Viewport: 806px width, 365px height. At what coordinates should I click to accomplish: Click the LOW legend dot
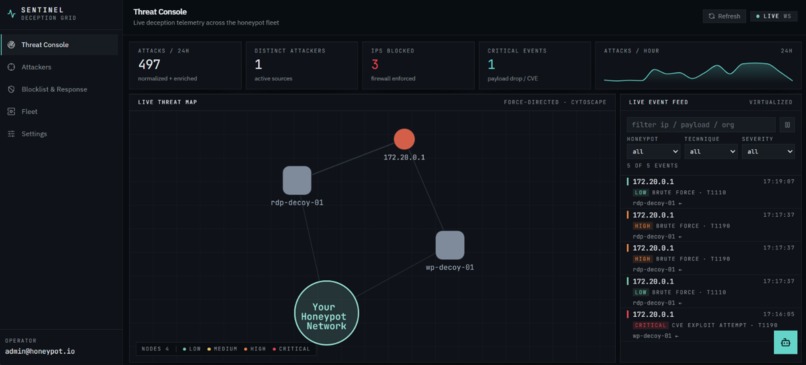185,349
